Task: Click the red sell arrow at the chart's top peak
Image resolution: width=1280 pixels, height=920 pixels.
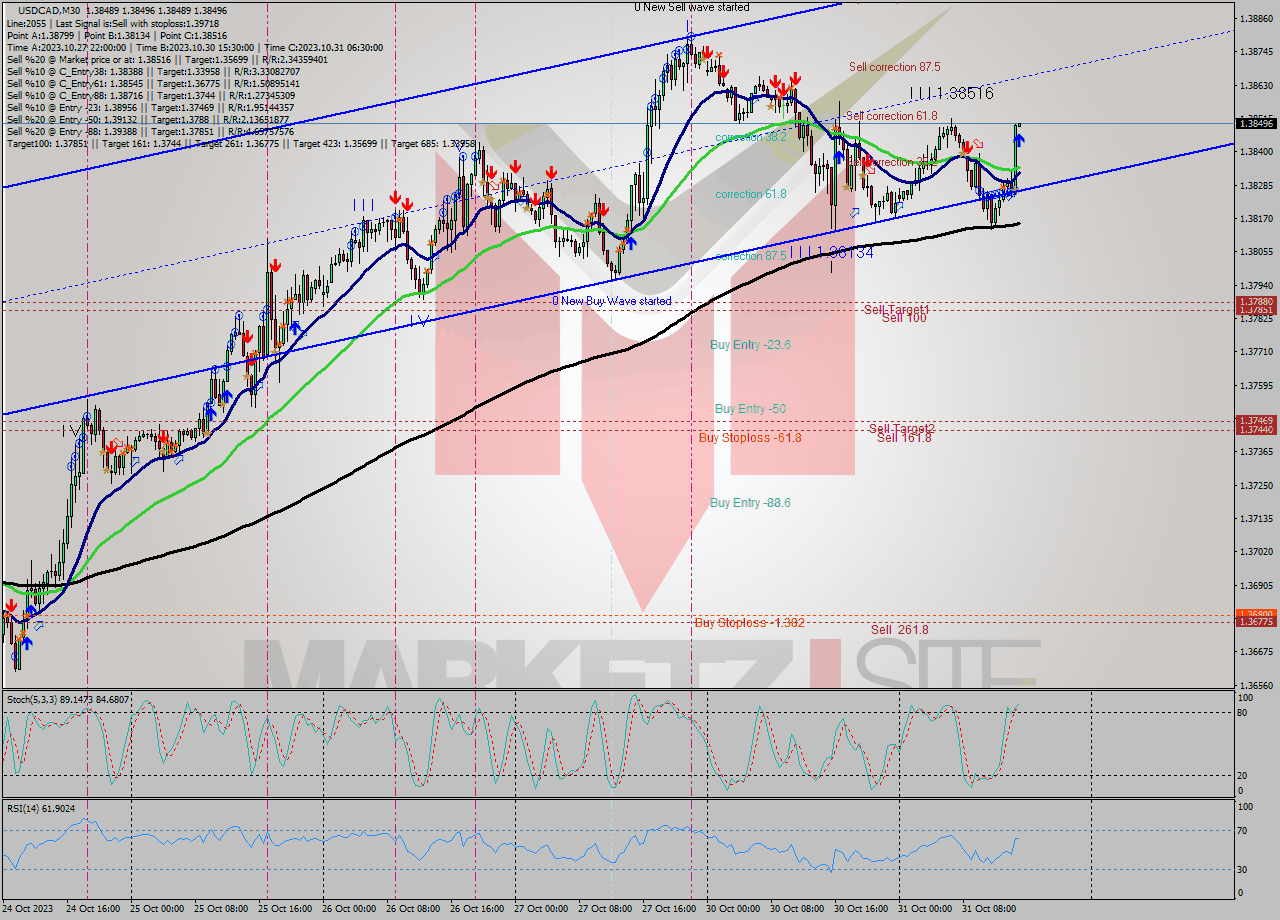Action: (x=707, y=53)
